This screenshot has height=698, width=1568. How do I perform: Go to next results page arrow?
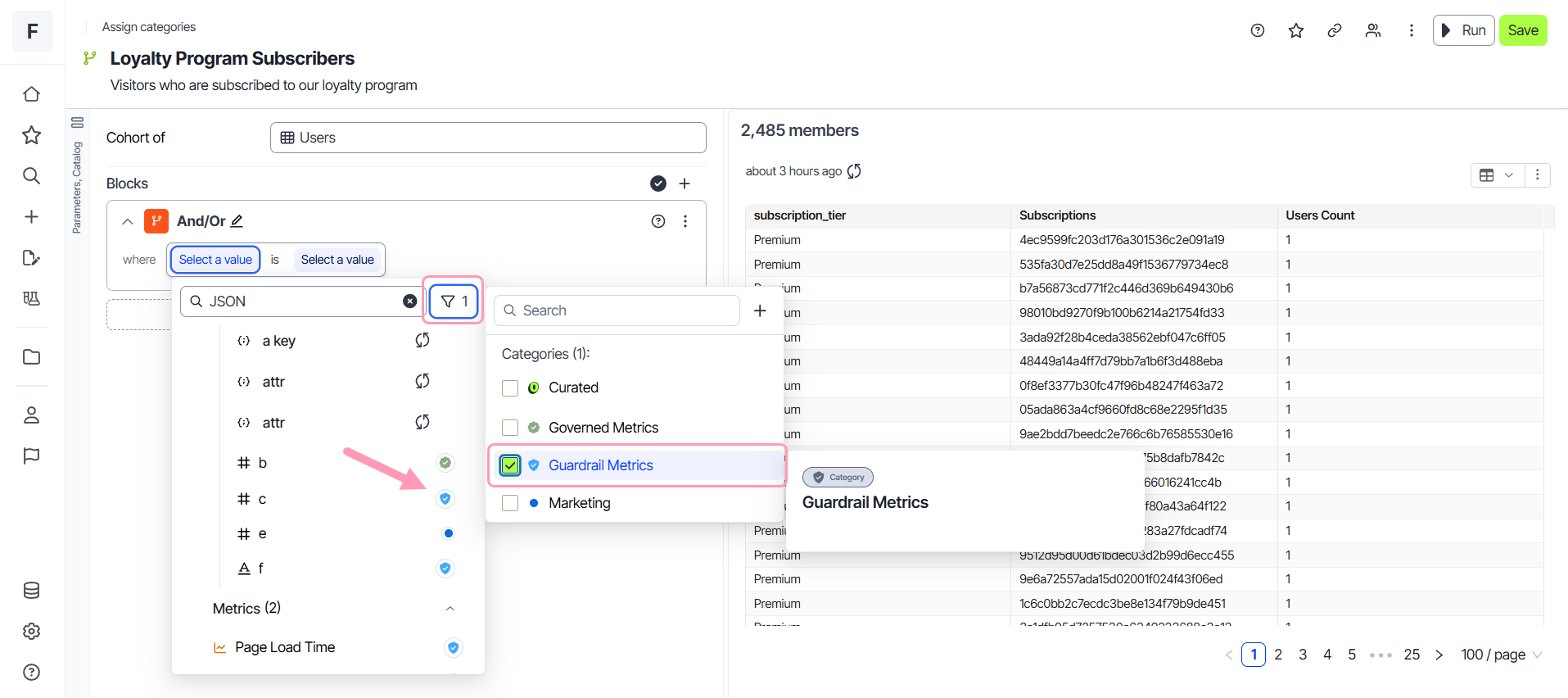(1439, 655)
